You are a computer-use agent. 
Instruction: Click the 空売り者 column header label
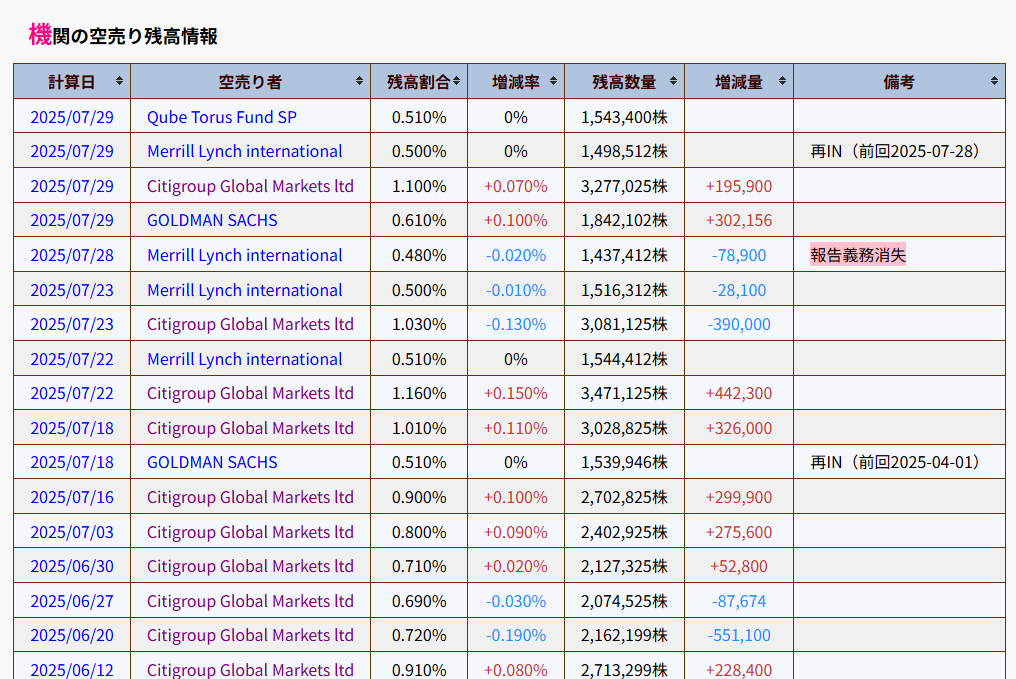[x=250, y=82]
